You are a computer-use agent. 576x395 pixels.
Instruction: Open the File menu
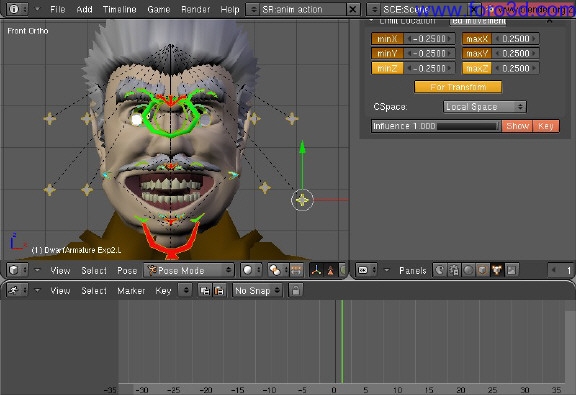58,9
